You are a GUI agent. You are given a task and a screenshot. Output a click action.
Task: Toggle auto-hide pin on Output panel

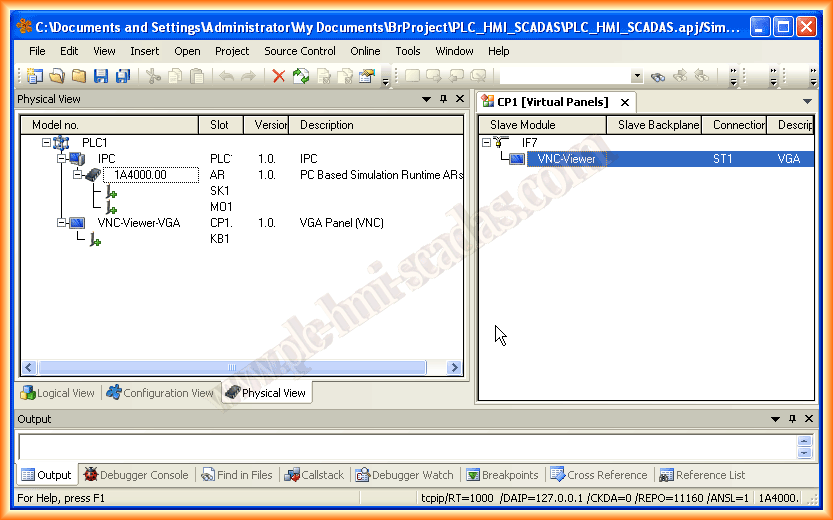tap(792, 419)
